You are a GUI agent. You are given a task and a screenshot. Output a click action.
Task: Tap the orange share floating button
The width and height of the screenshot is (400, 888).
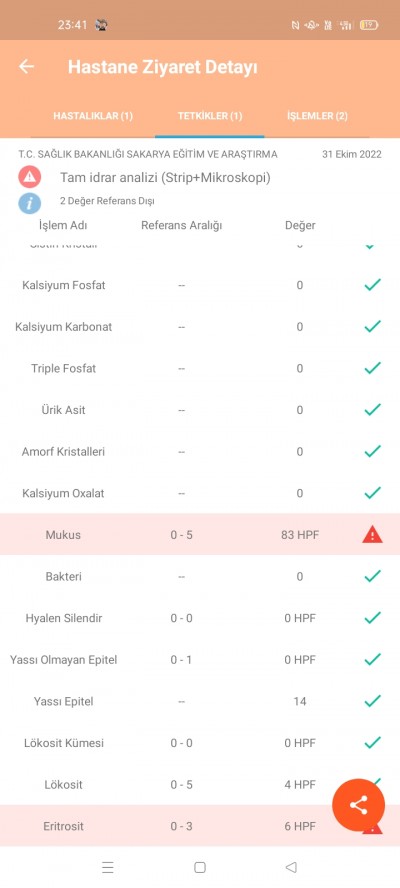[x=358, y=805]
